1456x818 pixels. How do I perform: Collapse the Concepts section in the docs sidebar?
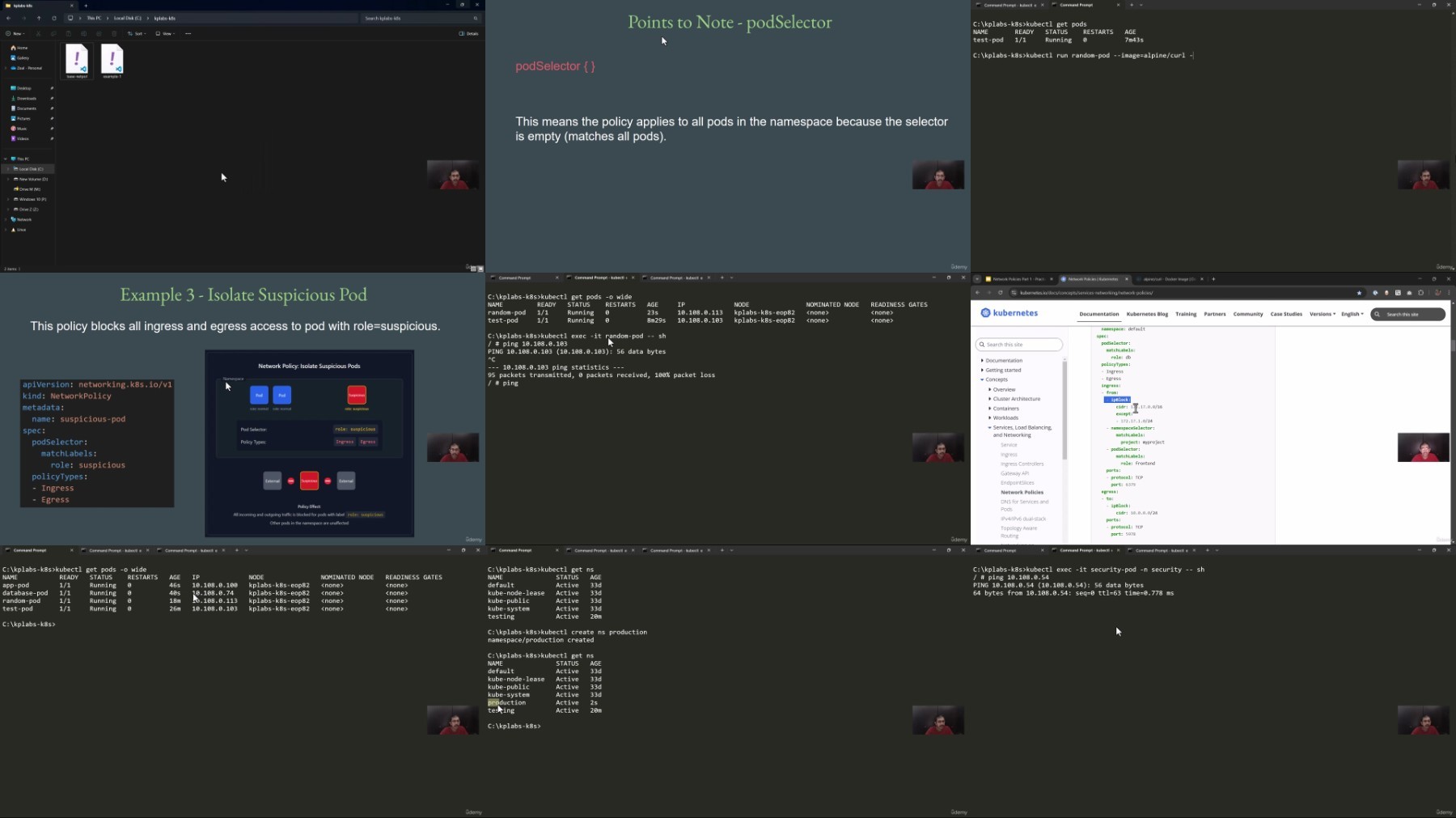(996, 379)
